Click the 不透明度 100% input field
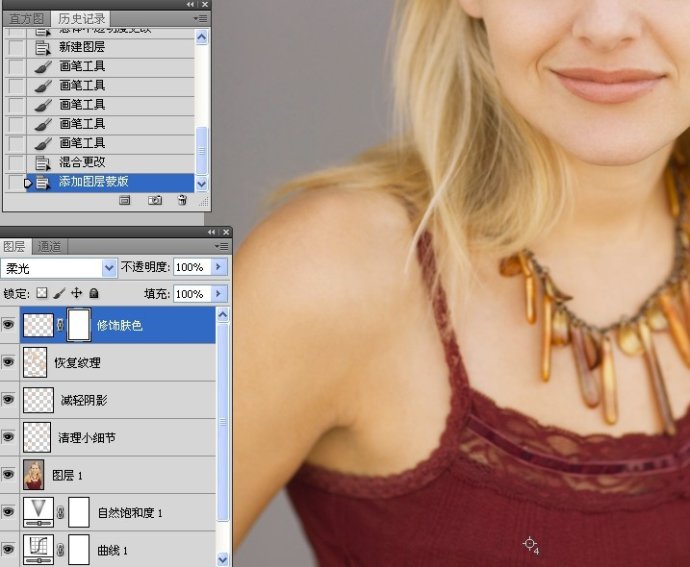 tap(192, 267)
